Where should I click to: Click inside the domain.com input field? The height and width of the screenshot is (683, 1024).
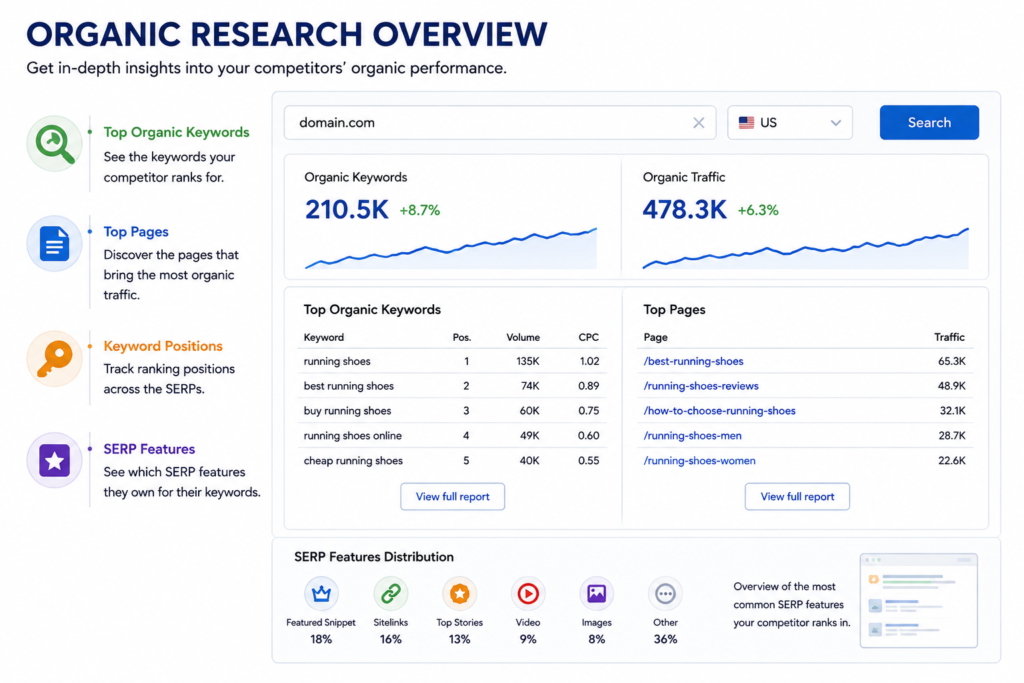click(x=487, y=123)
